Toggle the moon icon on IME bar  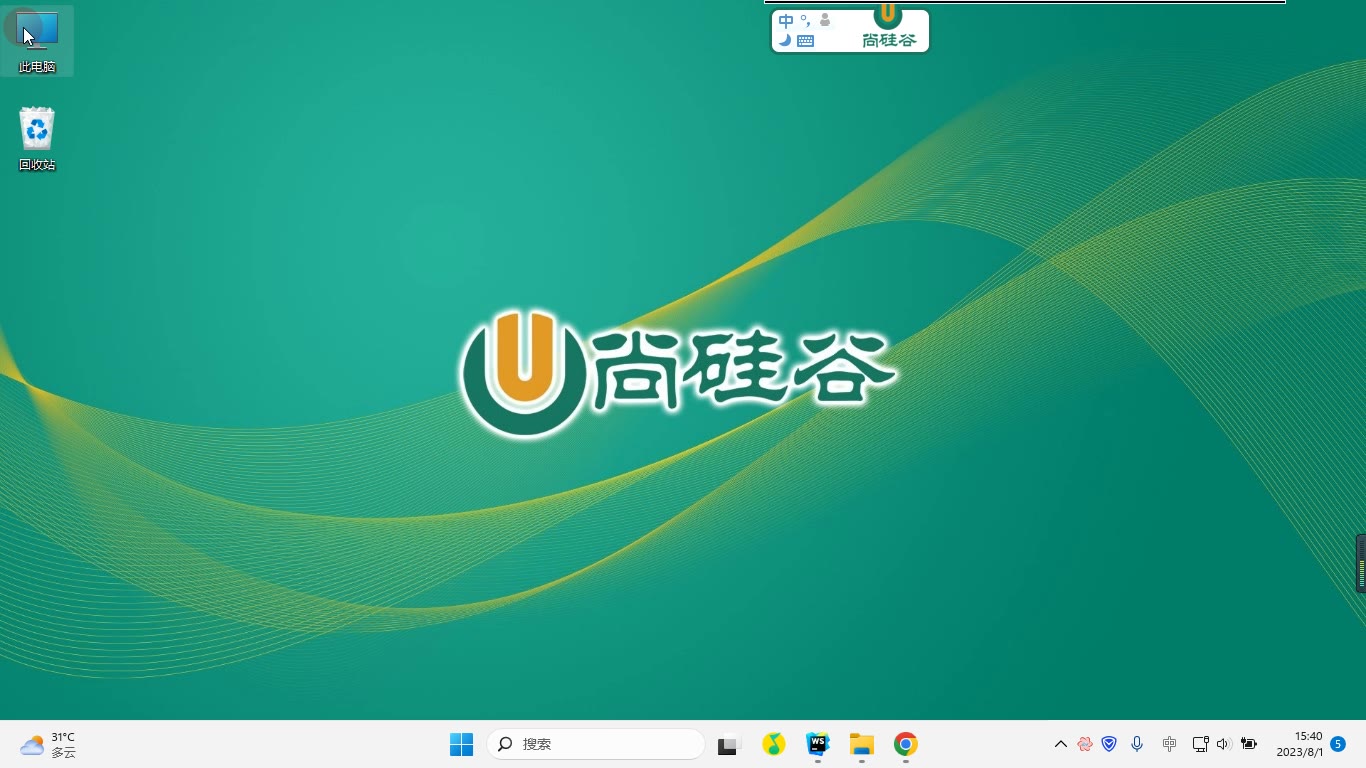(x=785, y=41)
